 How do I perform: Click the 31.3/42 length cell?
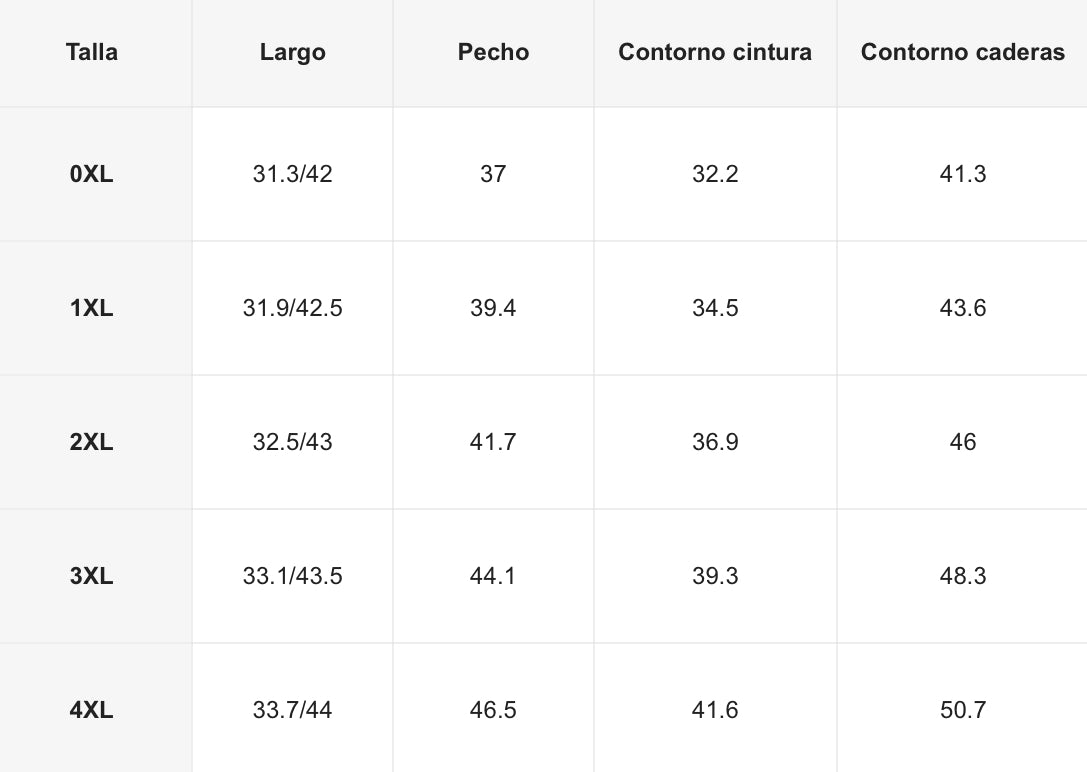292,174
